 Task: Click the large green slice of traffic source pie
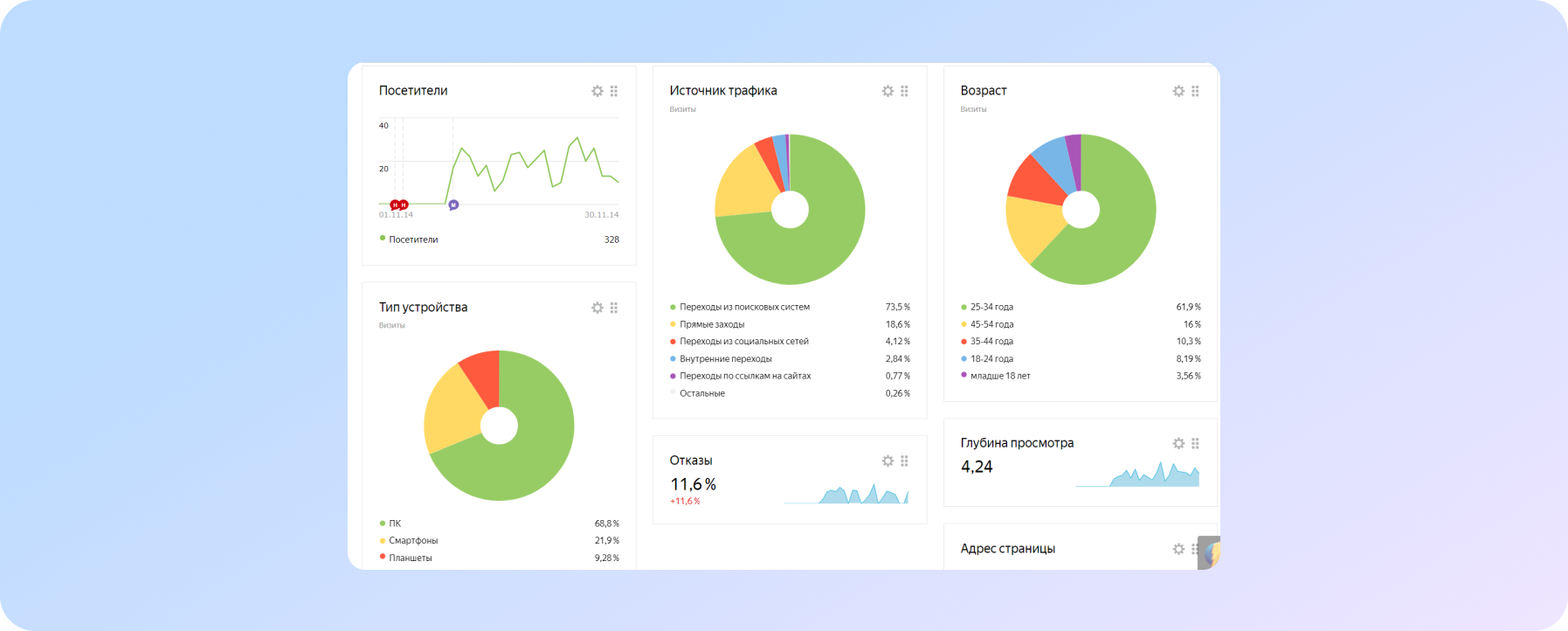(x=821, y=240)
